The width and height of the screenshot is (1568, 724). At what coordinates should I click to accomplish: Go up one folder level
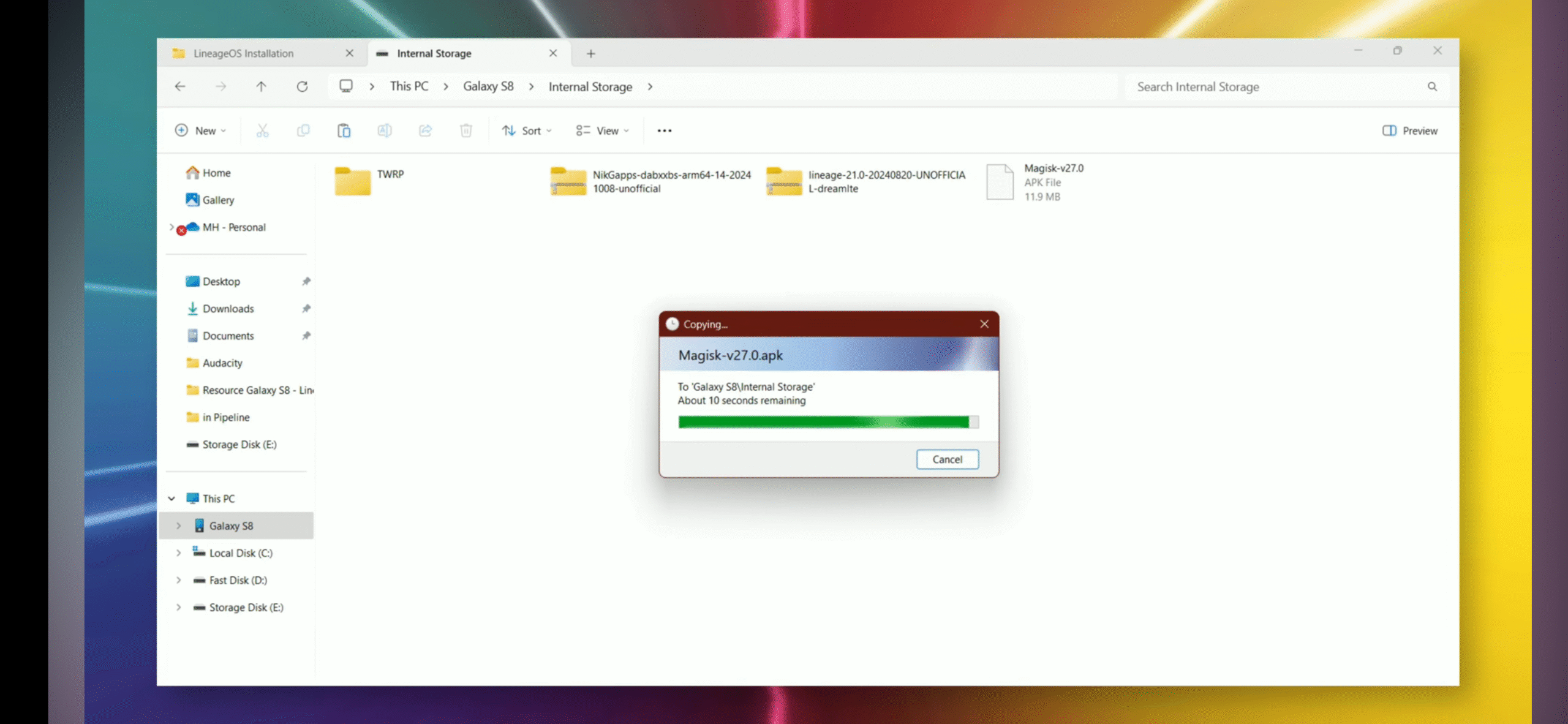pos(261,87)
